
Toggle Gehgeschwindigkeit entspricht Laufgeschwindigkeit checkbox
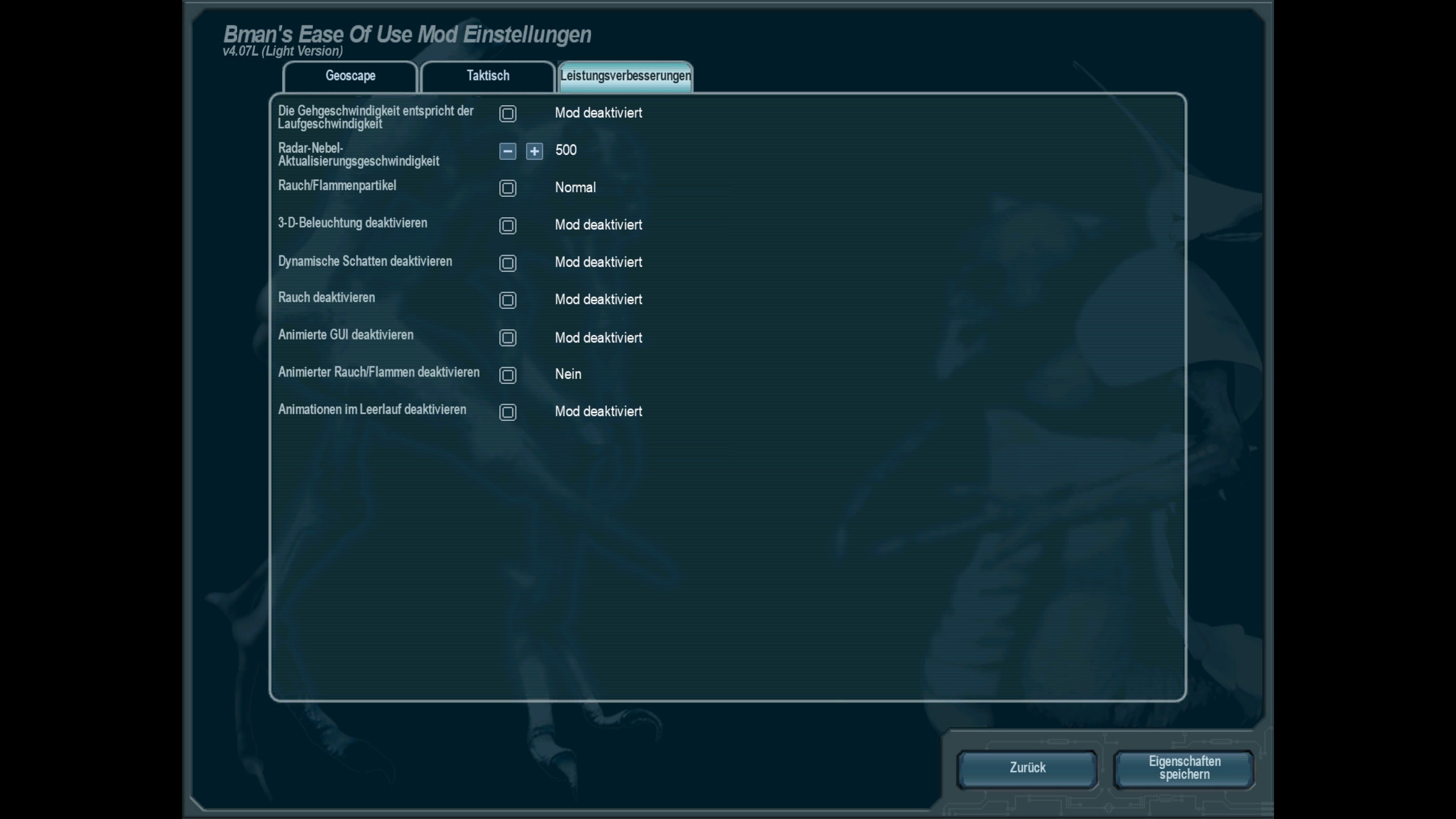(507, 114)
